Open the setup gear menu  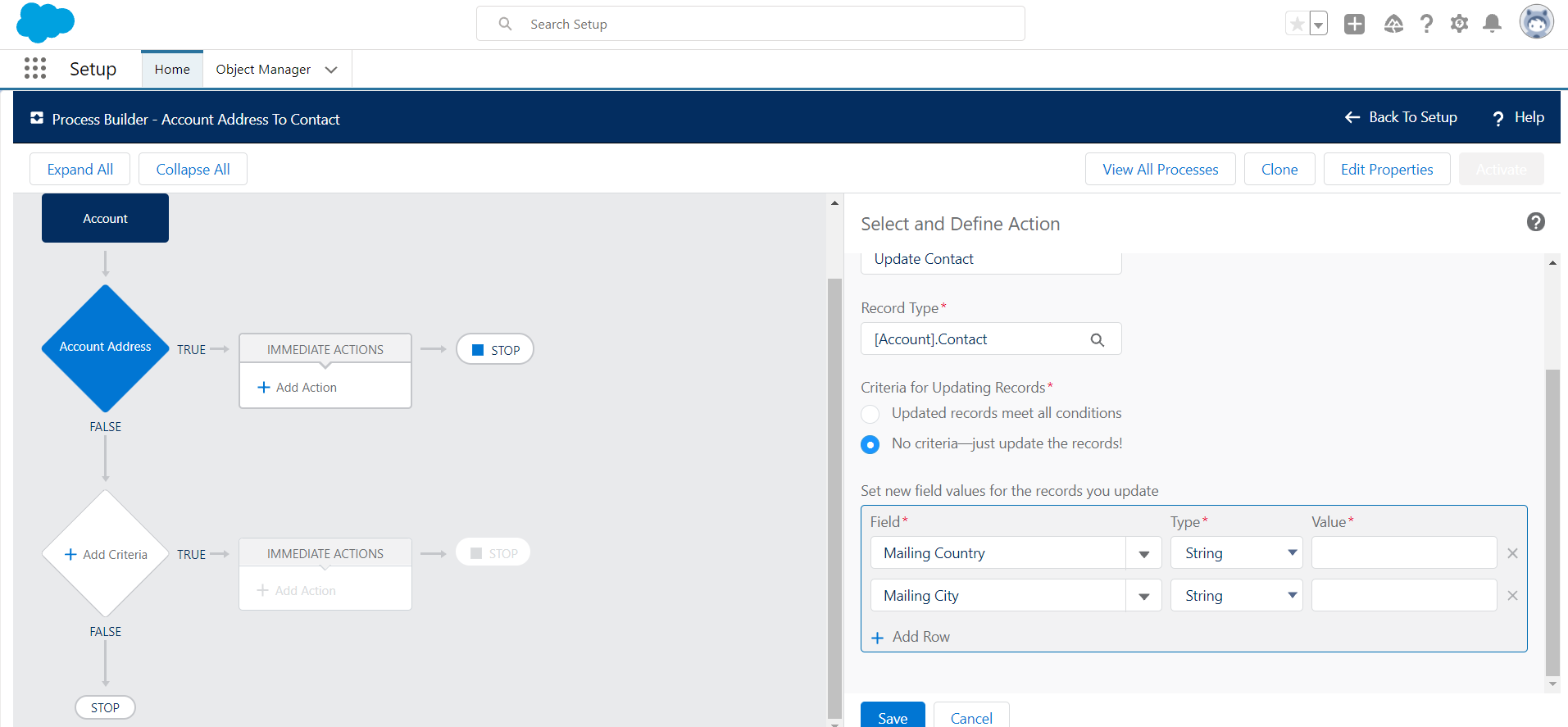(1459, 24)
